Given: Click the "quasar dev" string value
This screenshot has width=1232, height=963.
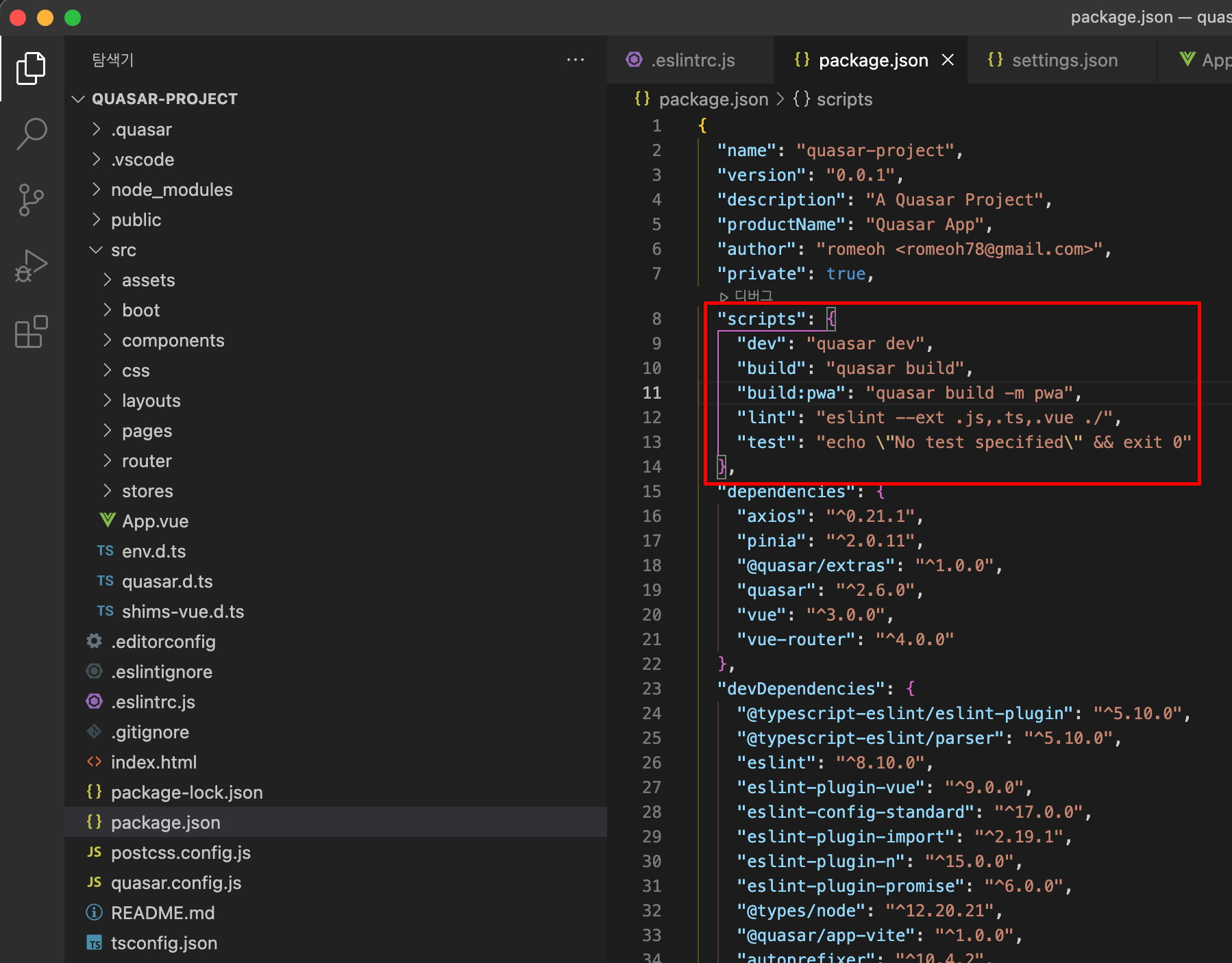Looking at the screenshot, I should (x=865, y=343).
